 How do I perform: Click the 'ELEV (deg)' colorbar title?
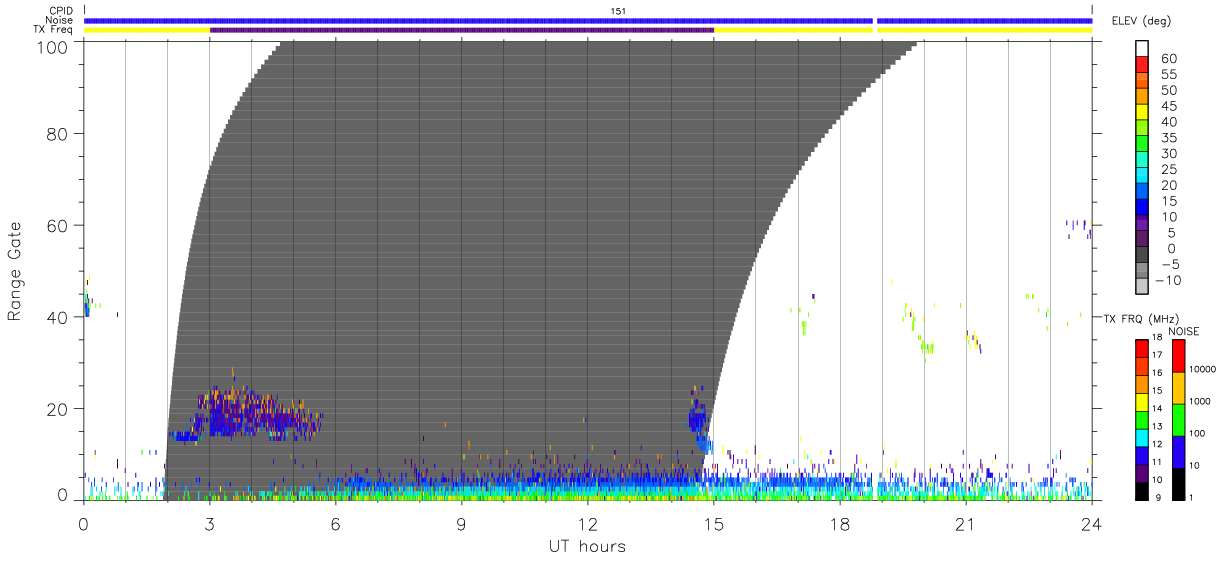[x=1141, y=21]
